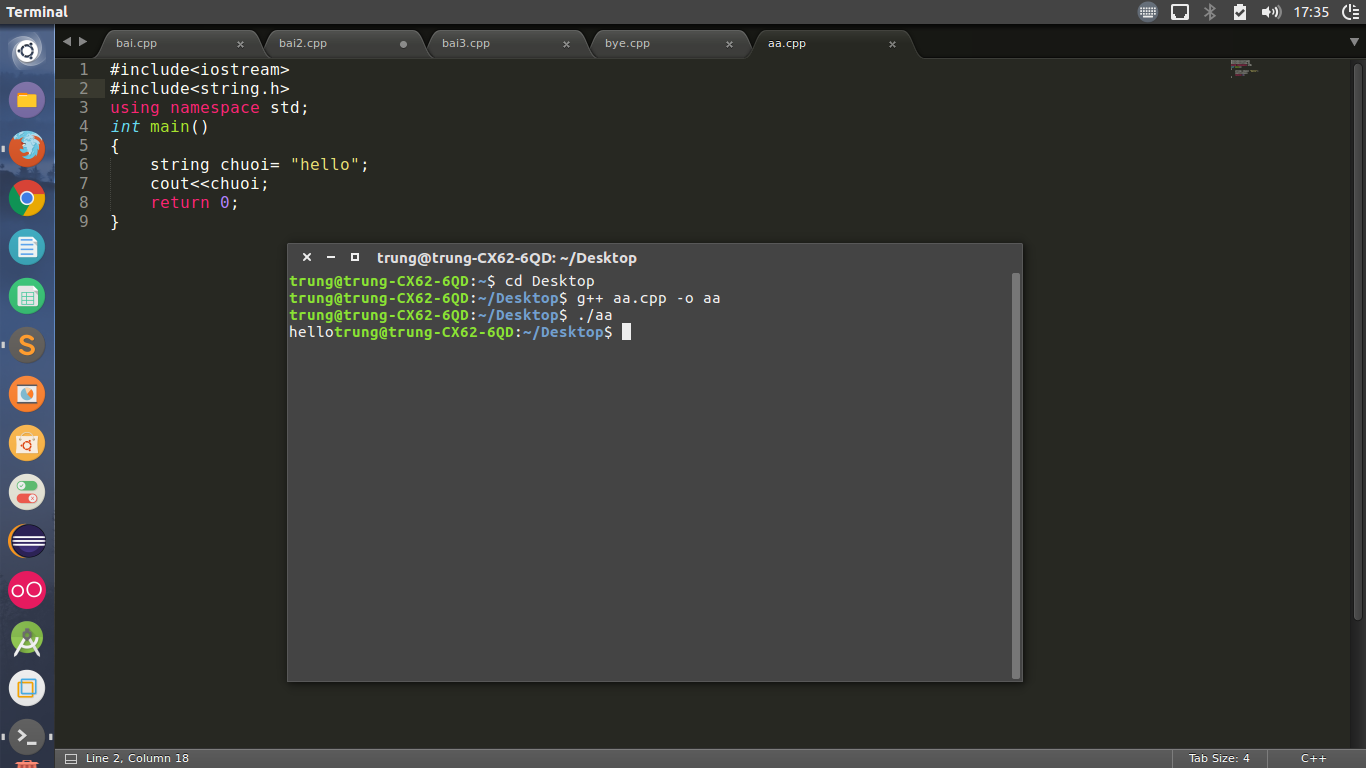Open the C++ syntax selector
The image size is (1366, 768).
[1313, 758]
